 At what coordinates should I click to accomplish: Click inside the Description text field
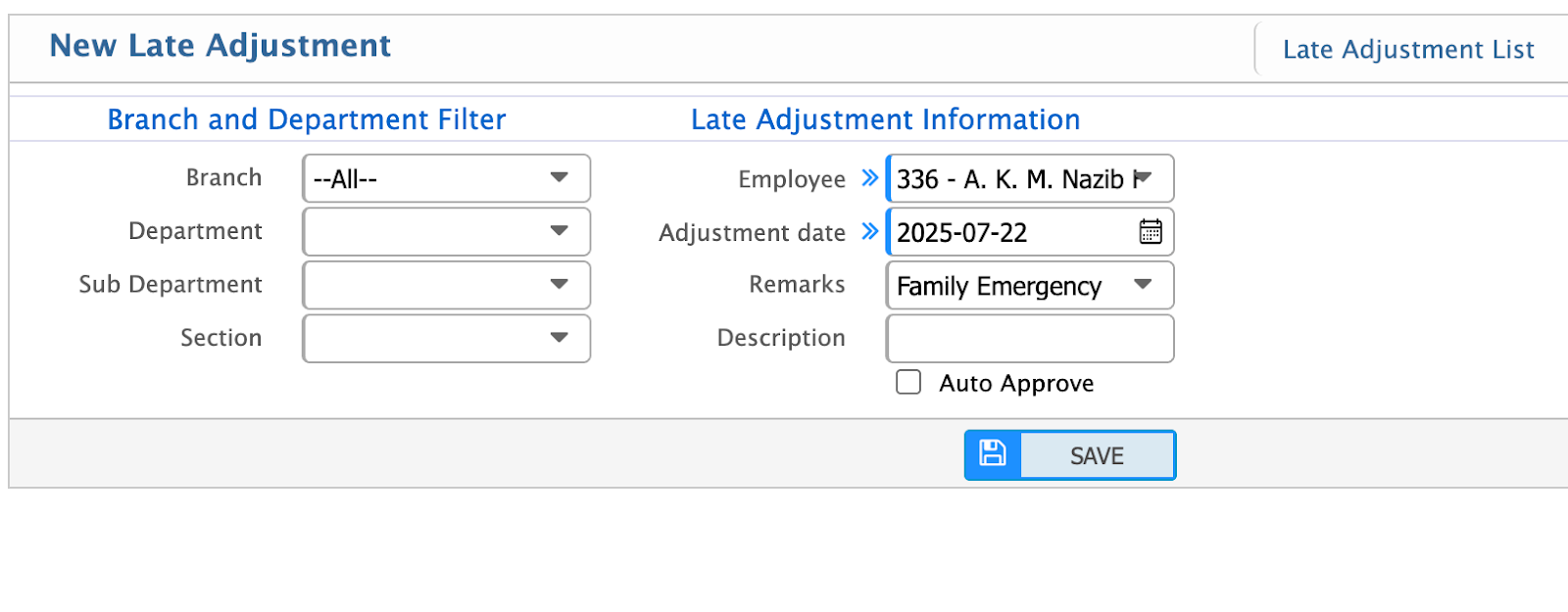(x=1029, y=338)
